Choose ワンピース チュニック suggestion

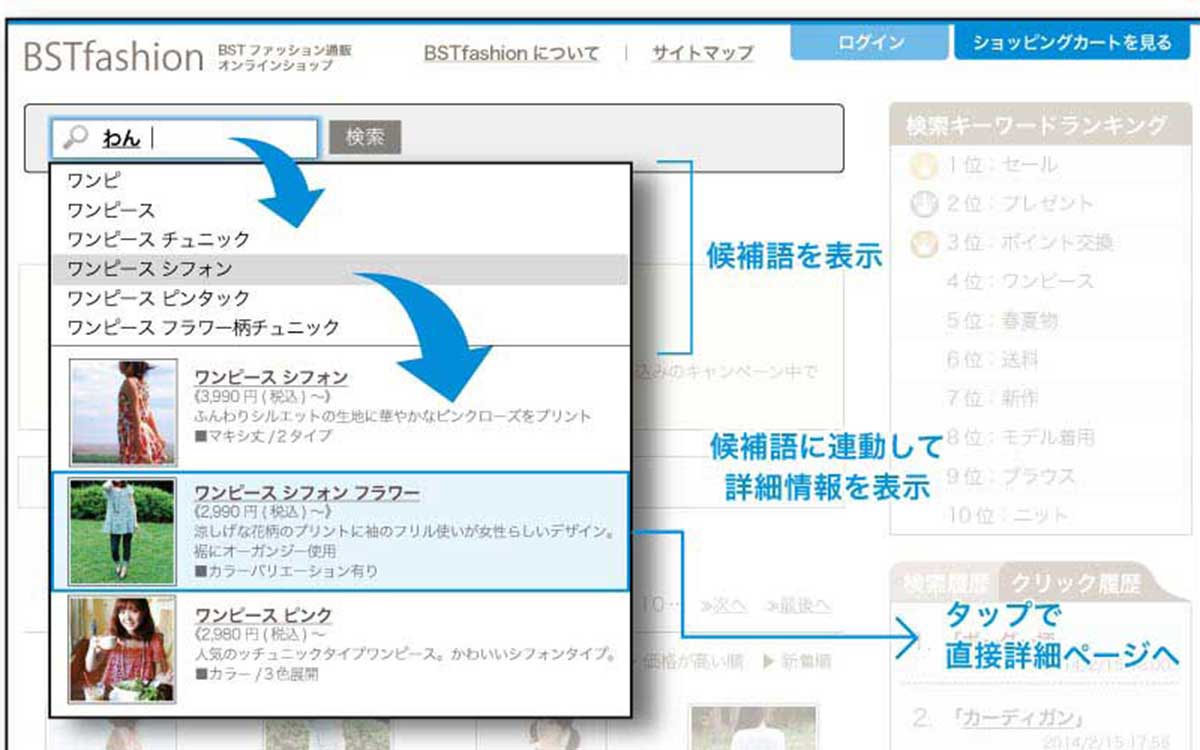click(x=158, y=240)
